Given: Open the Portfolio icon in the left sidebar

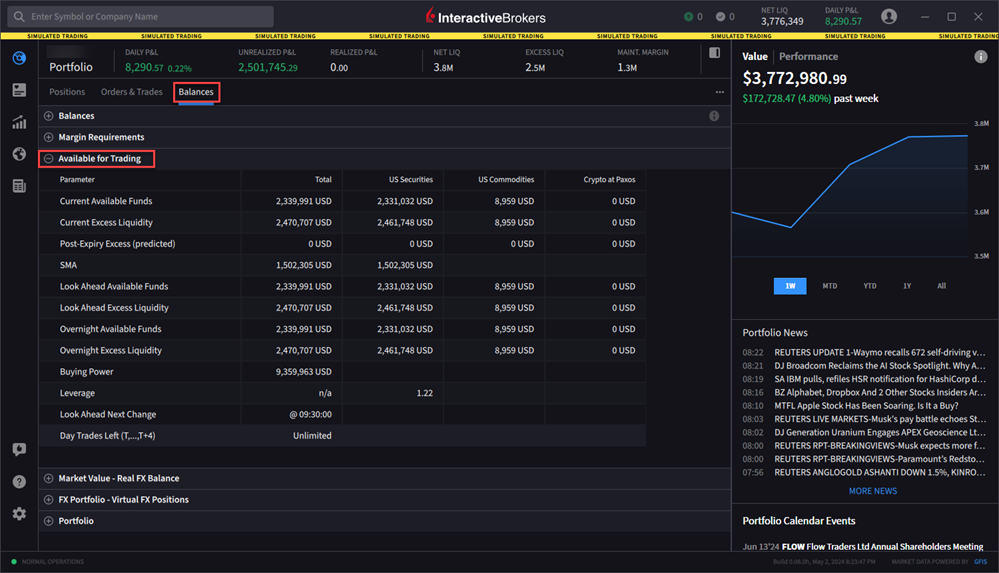Looking at the screenshot, I should tap(19, 58).
